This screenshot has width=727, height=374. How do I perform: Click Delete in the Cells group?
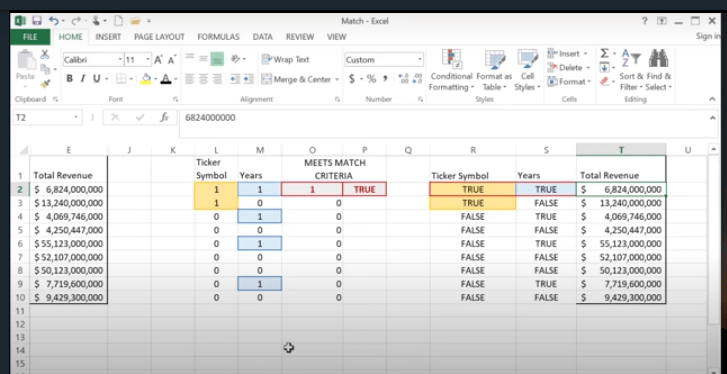[x=568, y=67]
